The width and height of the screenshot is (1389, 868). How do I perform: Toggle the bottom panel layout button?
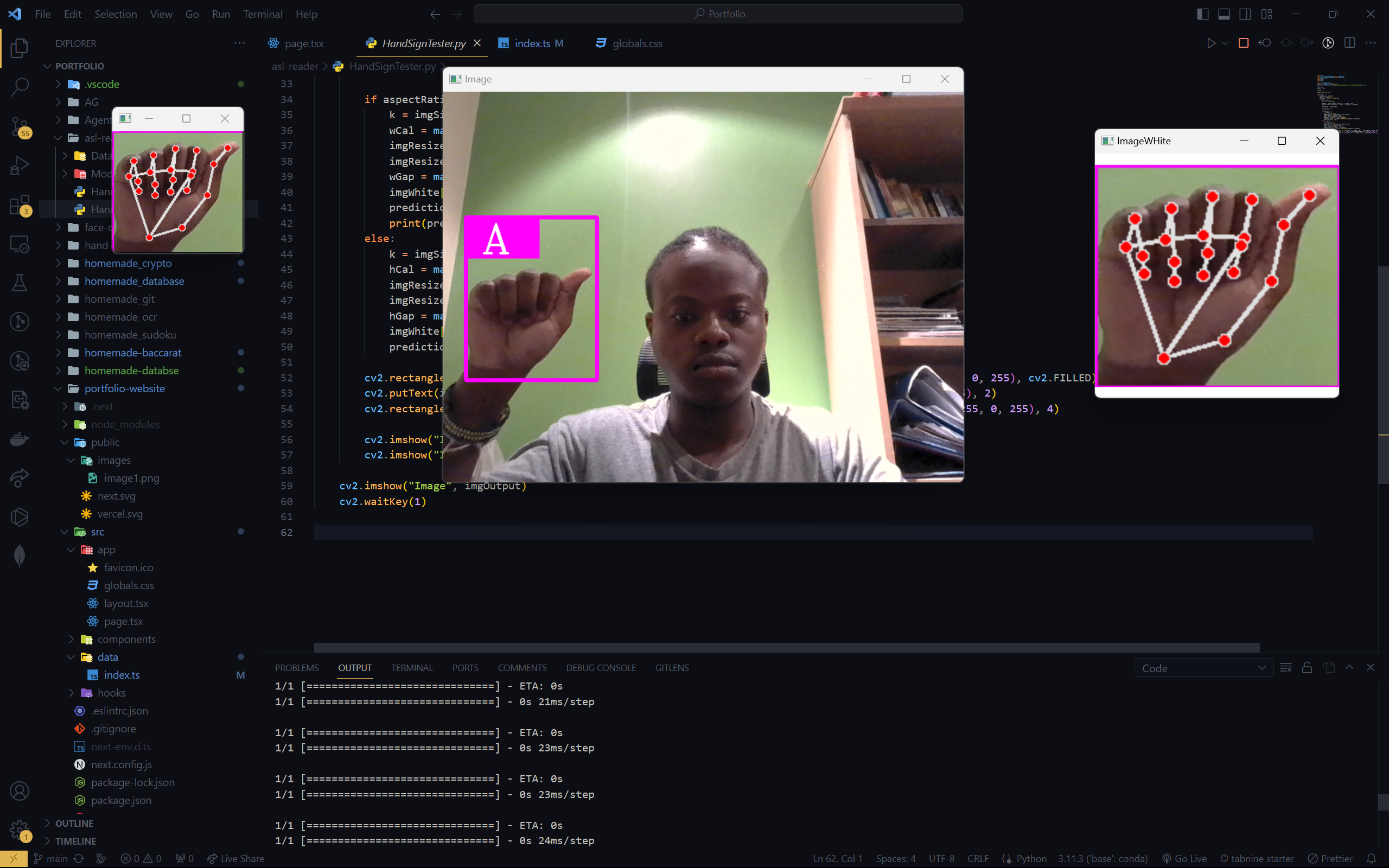(1224, 14)
